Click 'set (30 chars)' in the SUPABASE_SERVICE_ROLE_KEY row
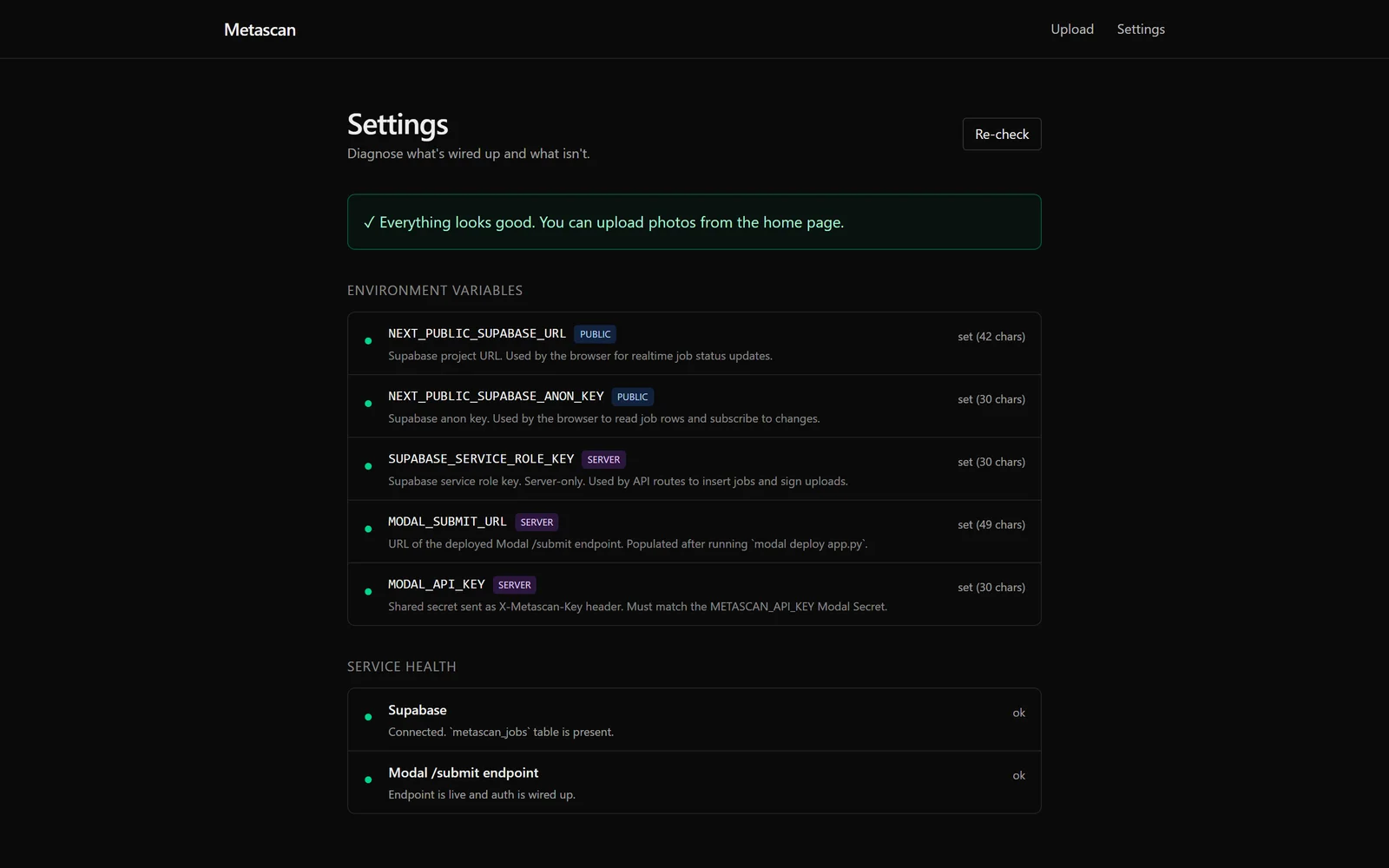 click(x=991, y=462)
